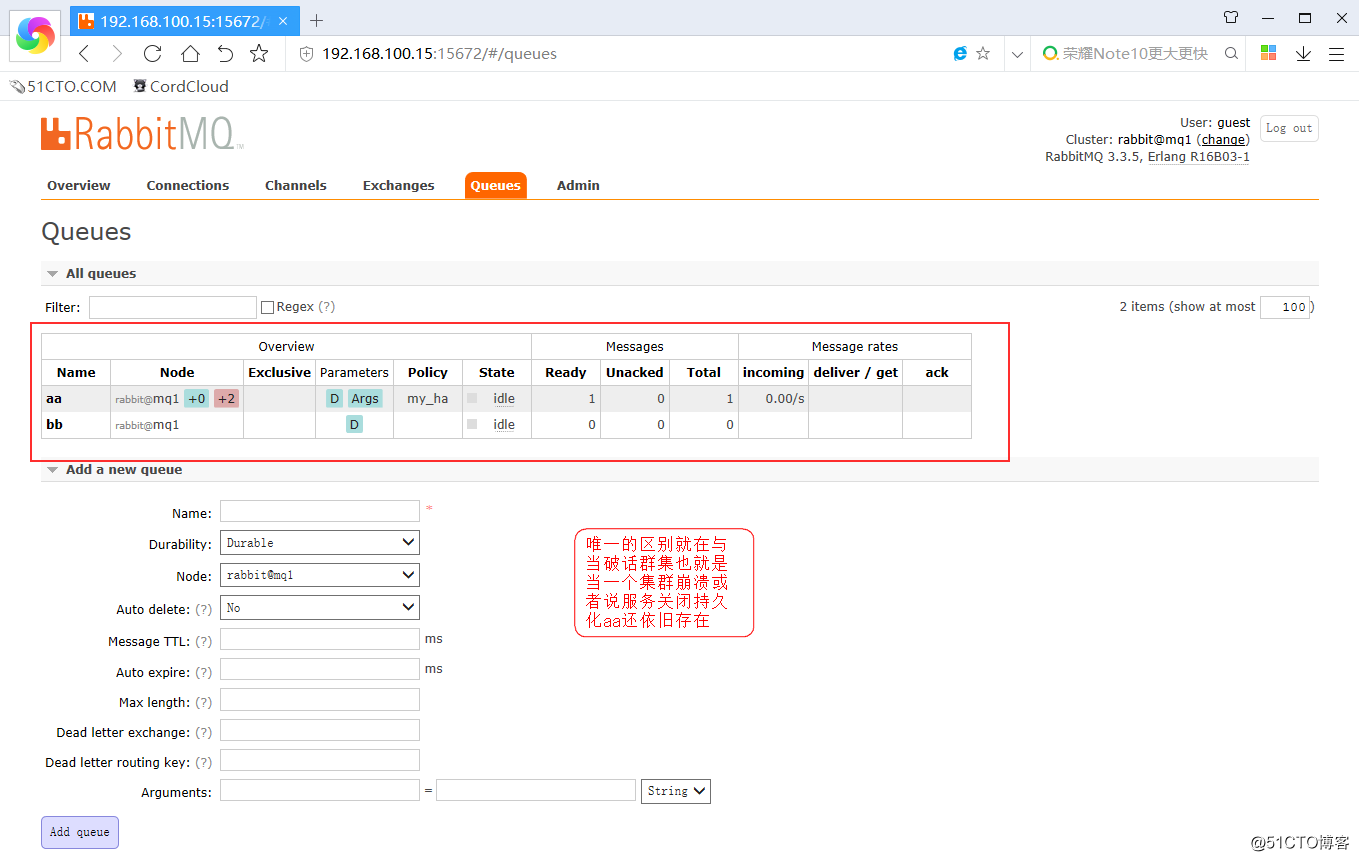Click the Max length help question mark

[203, 703]
